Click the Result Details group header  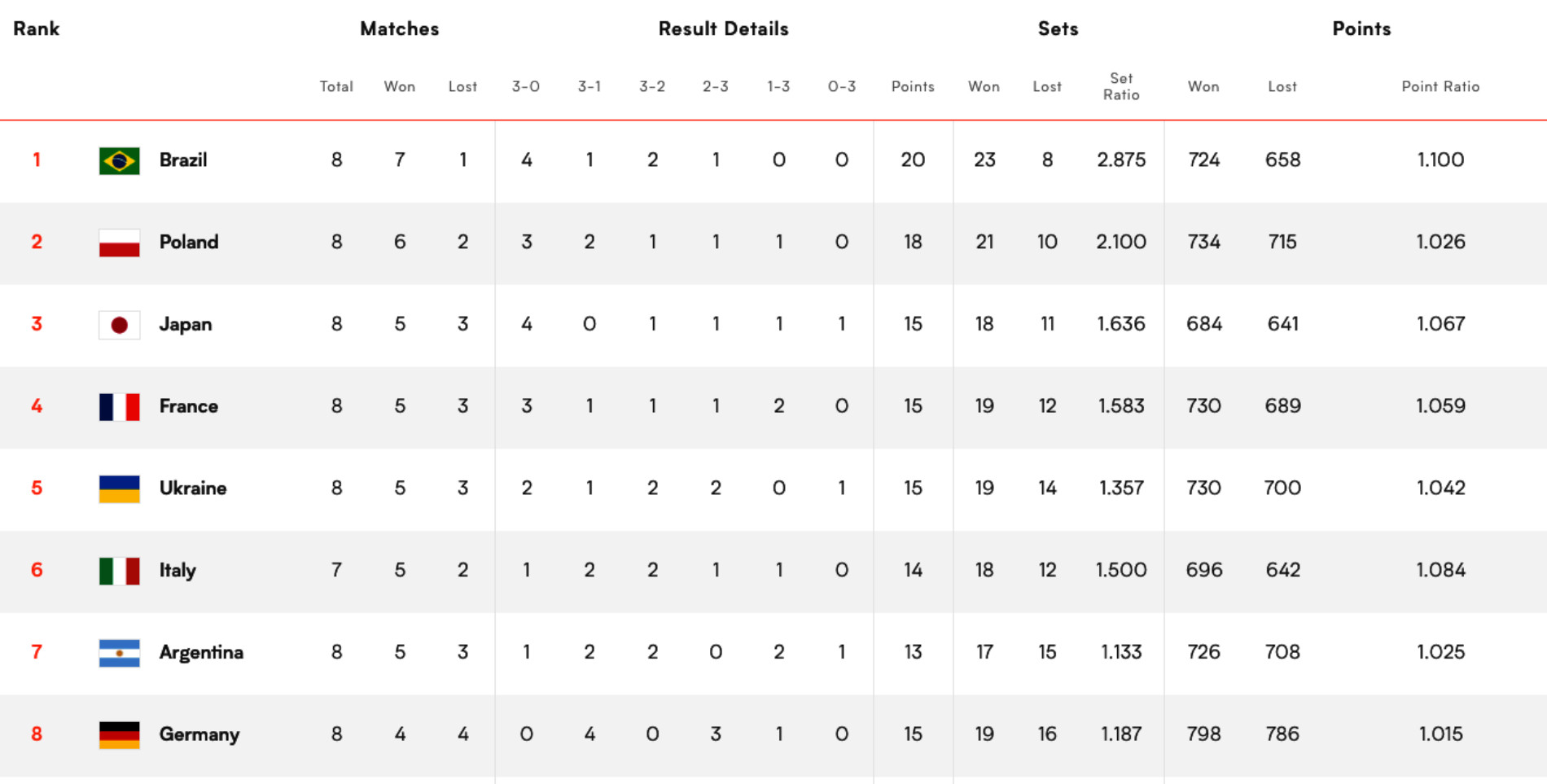[x=724, y=28]
